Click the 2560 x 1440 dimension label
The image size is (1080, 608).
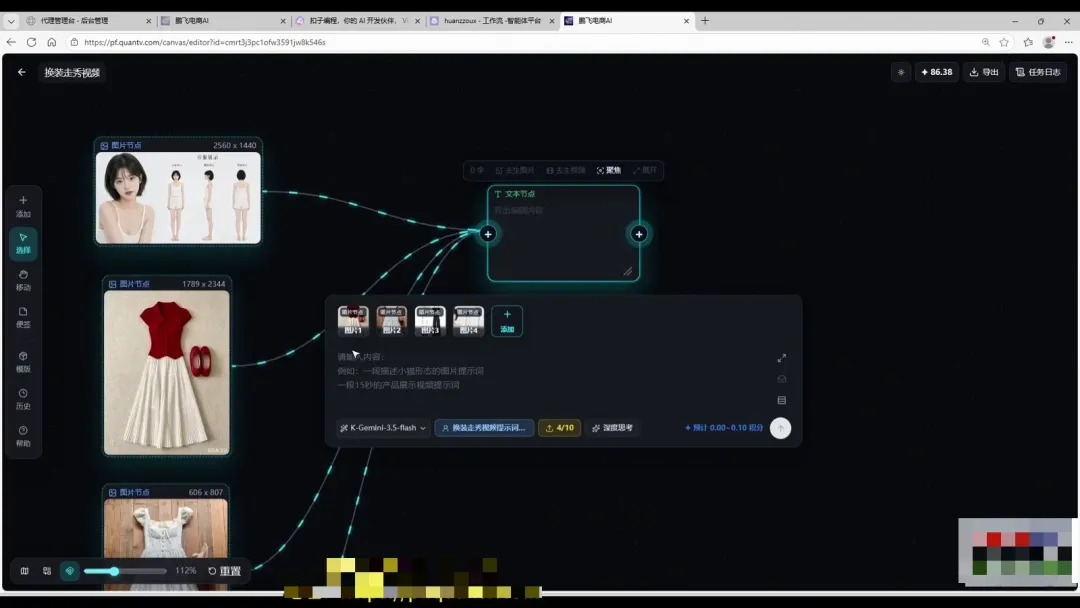pos(234,145)
